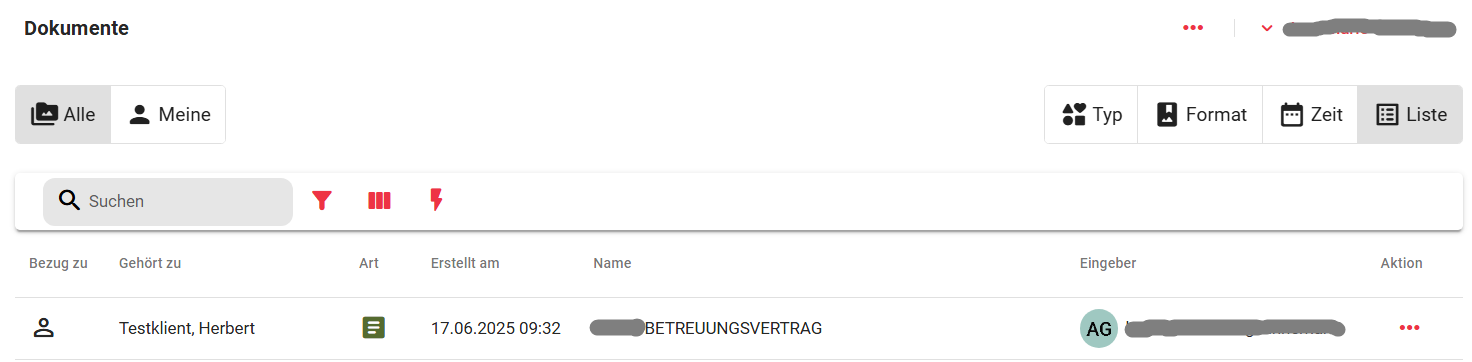Screen dimensions: 1472x362
Task: Sort by Erstellt am column header
Action: tap(465, 263)
